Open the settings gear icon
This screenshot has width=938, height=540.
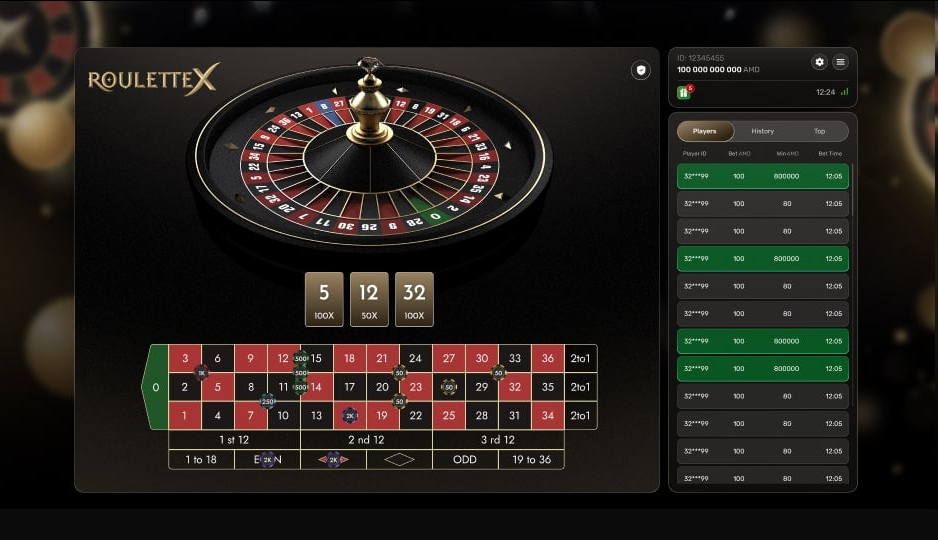coord(820,62)
